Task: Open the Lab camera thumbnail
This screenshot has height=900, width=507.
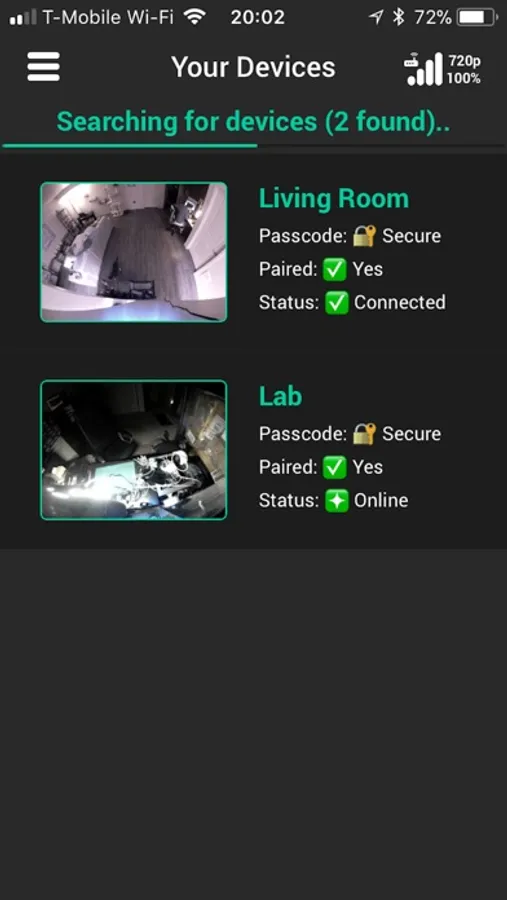Action: (134, 450)
